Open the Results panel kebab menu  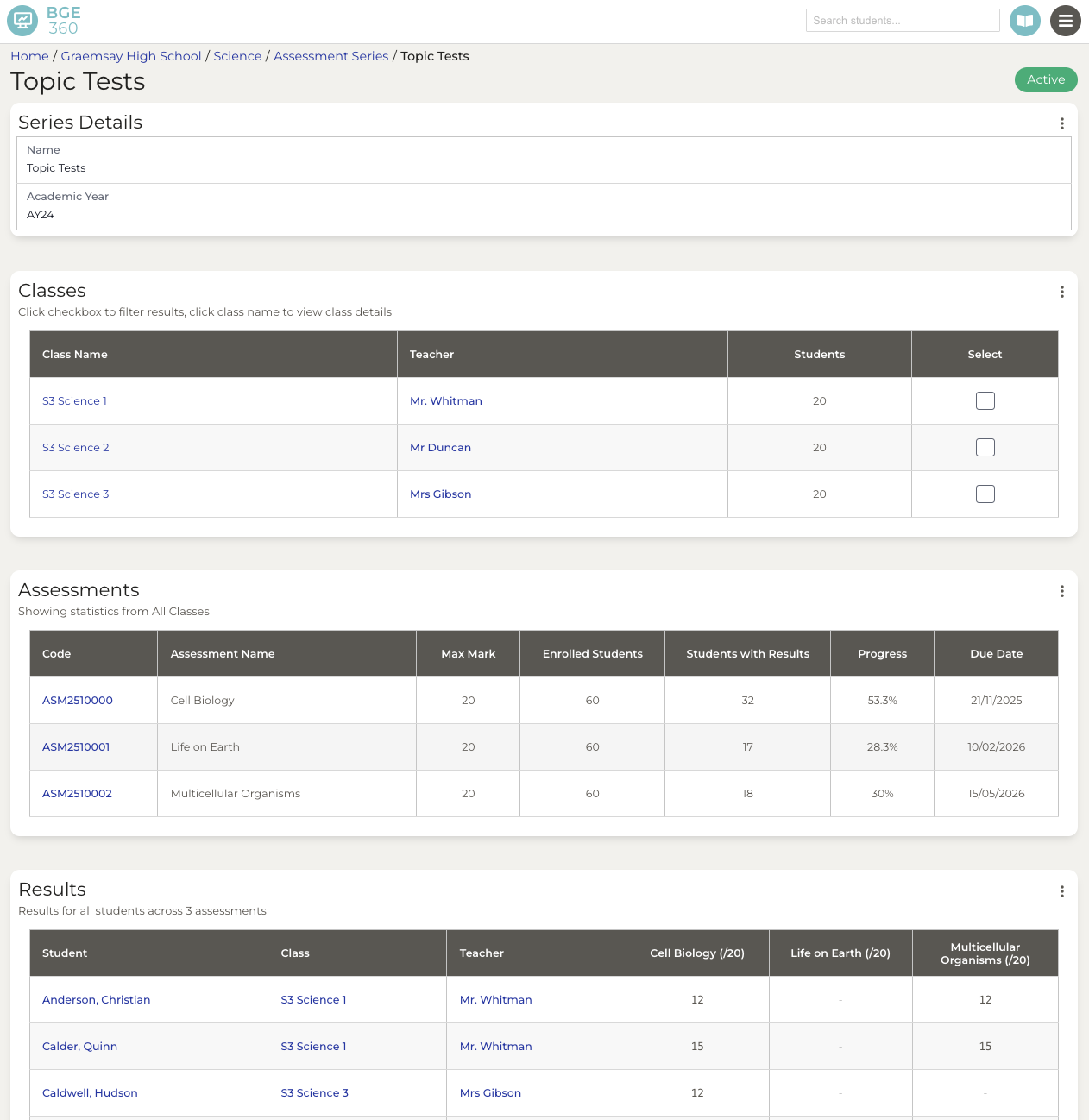[1062, 891]
